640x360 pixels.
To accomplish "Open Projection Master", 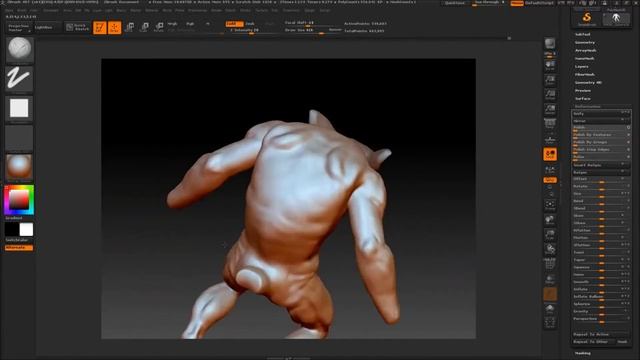I will [x=19, y=28].
